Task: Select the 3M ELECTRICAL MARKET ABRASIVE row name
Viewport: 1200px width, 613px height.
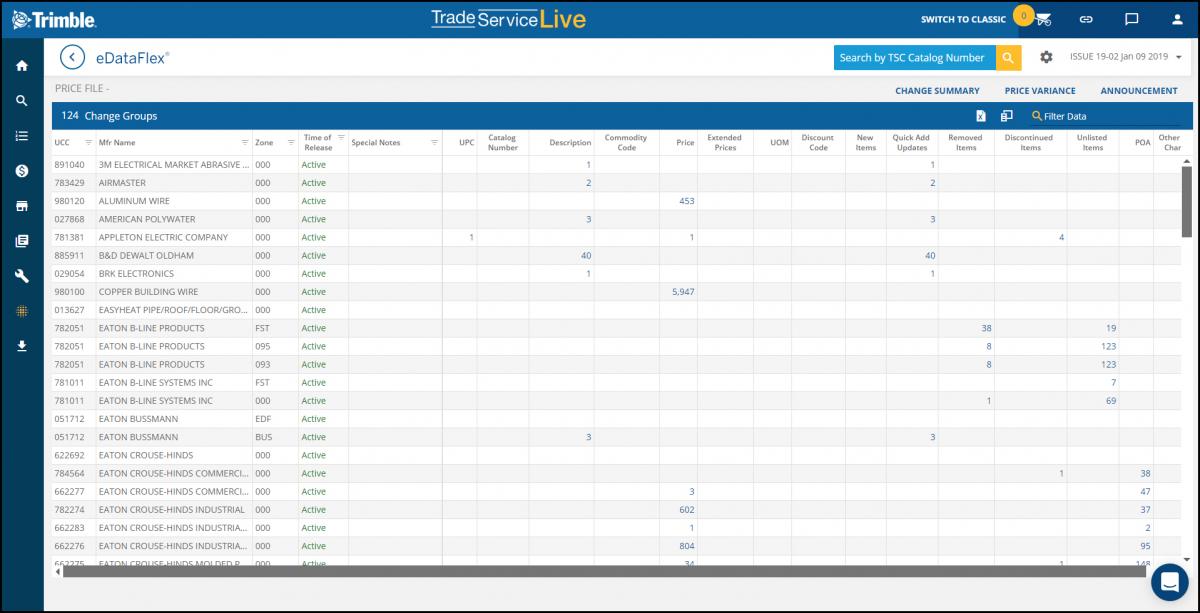Action: (x=174, y=165)
